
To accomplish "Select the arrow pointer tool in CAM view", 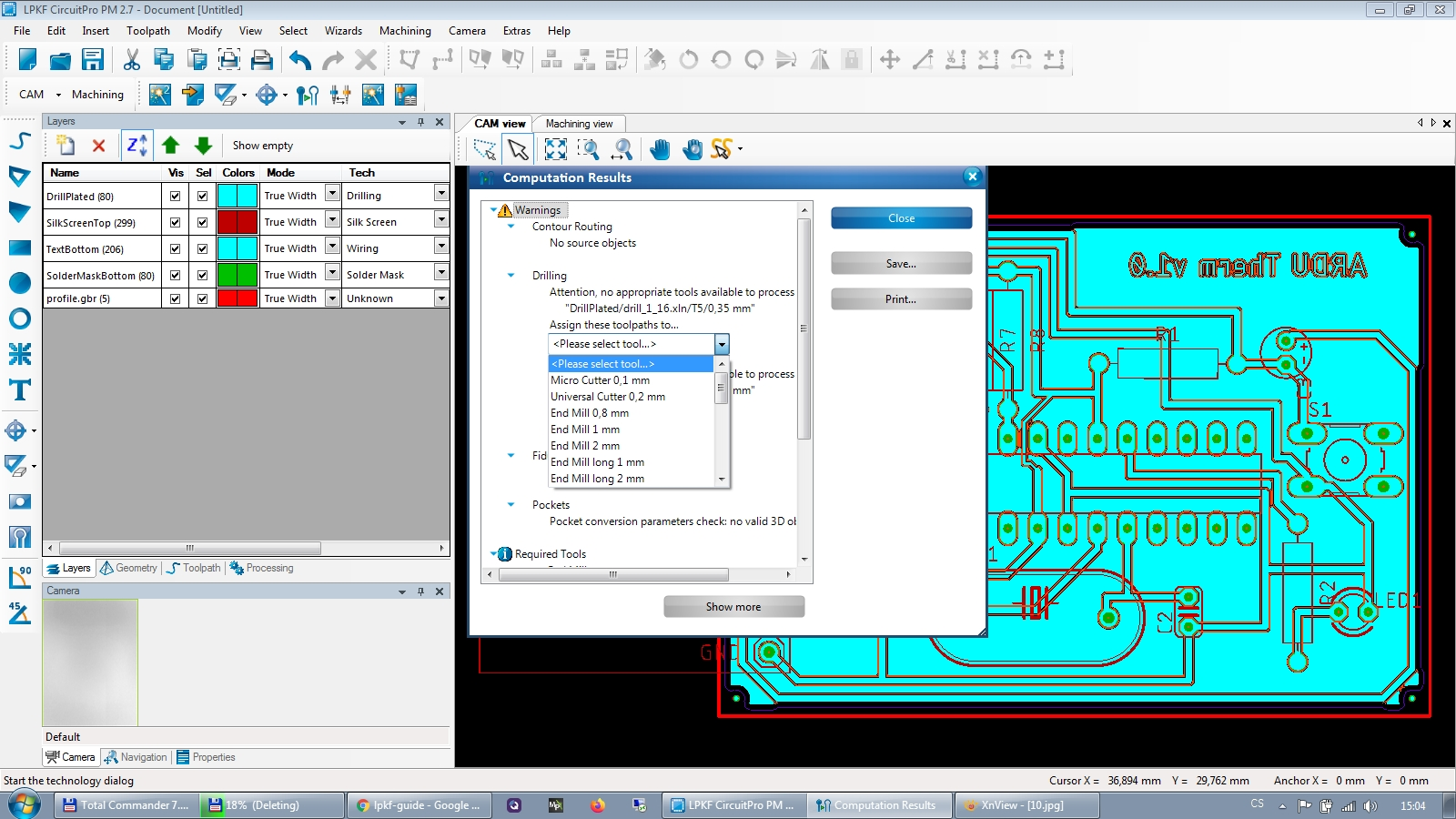I will tap(518, 149).
